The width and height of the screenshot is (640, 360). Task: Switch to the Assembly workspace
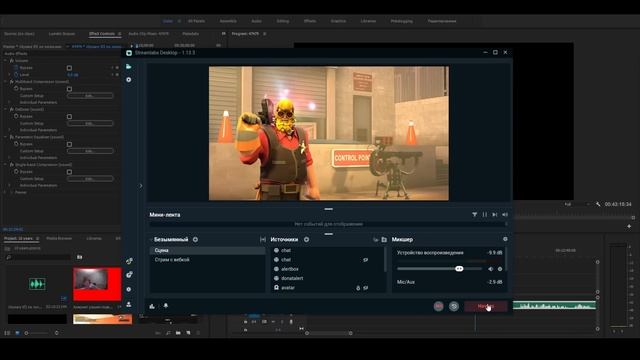click(x=228, y=21)
